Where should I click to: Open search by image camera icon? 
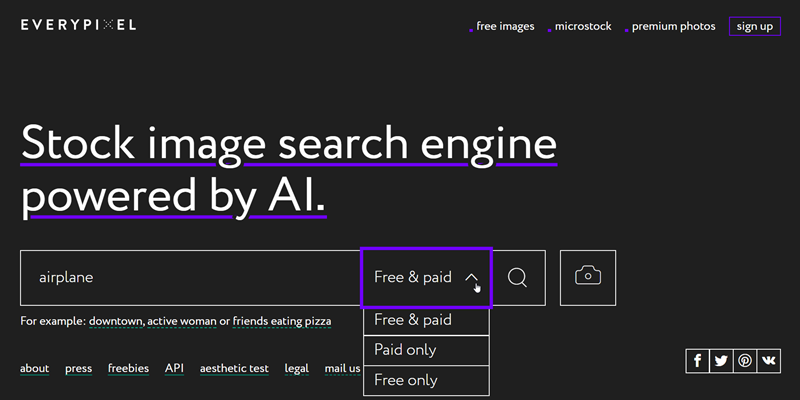(x=588, y=278)
